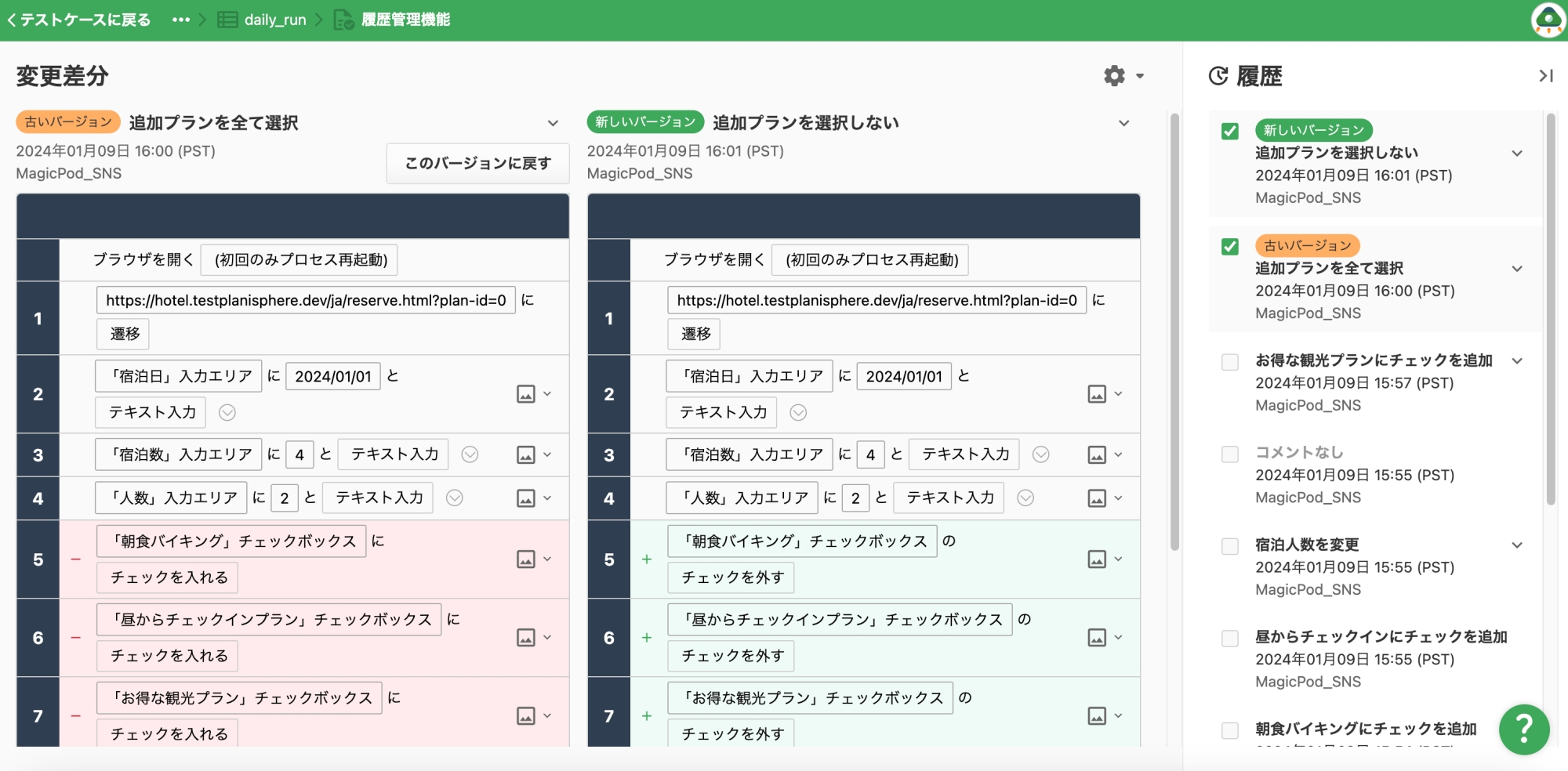Screen dimensions: 1568x771
Task: Click circled arrow icon in old step 3
Action: click(x=470, y=454)
